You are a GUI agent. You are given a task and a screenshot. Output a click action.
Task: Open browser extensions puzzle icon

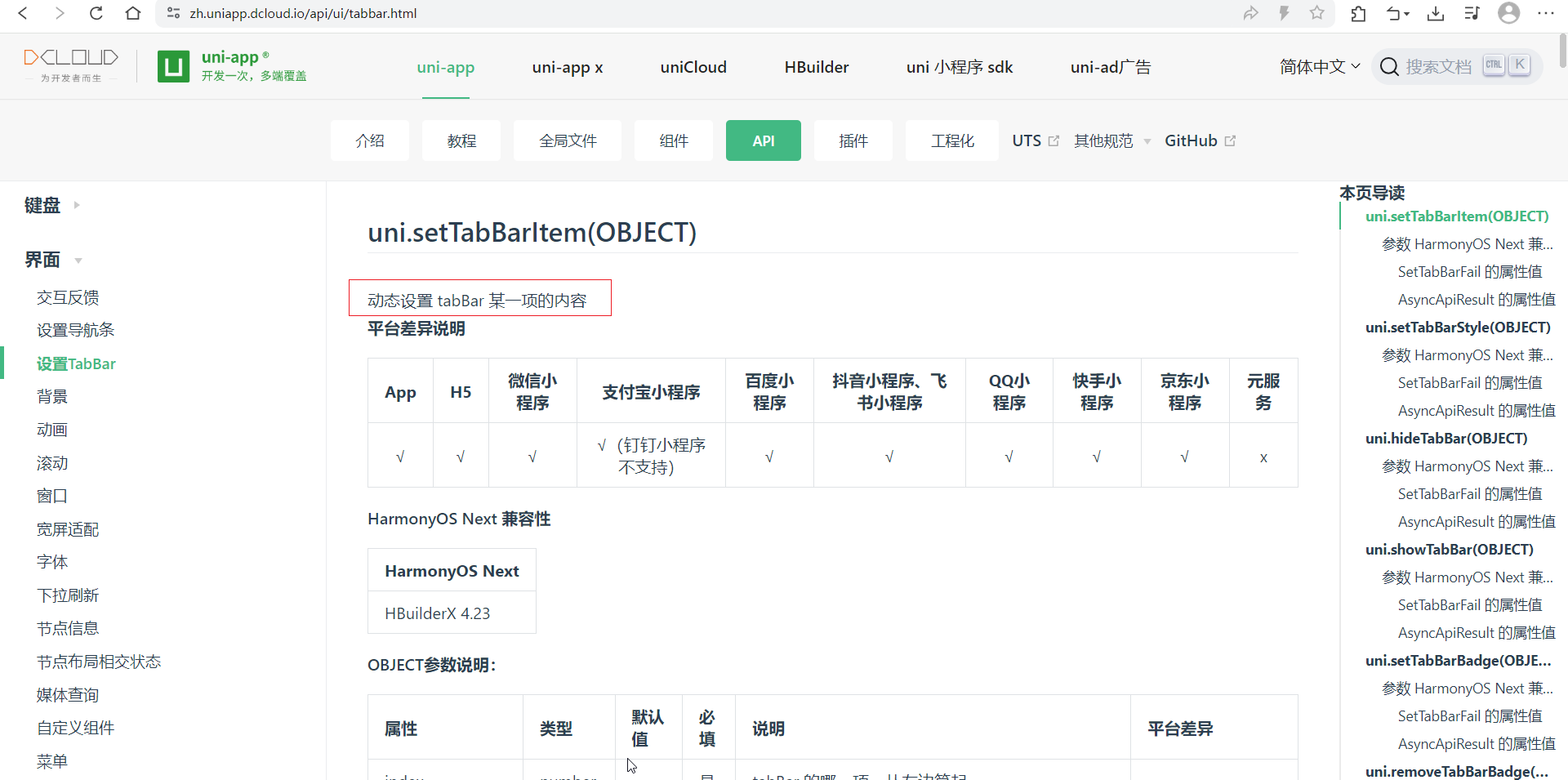coord(1358,13)
